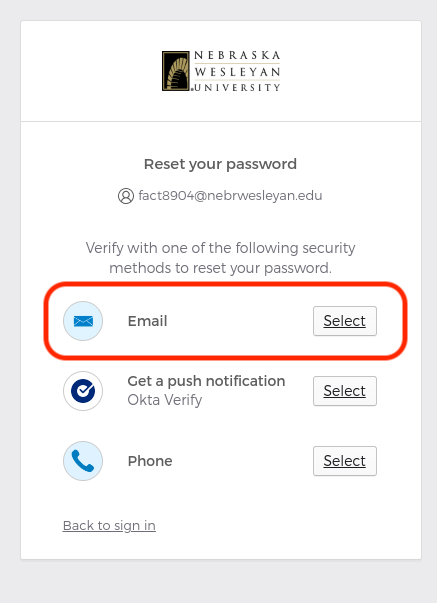This screenshot has height=603, width=437.
Task: Choose Select button for push notification
Action: (345, 391)
